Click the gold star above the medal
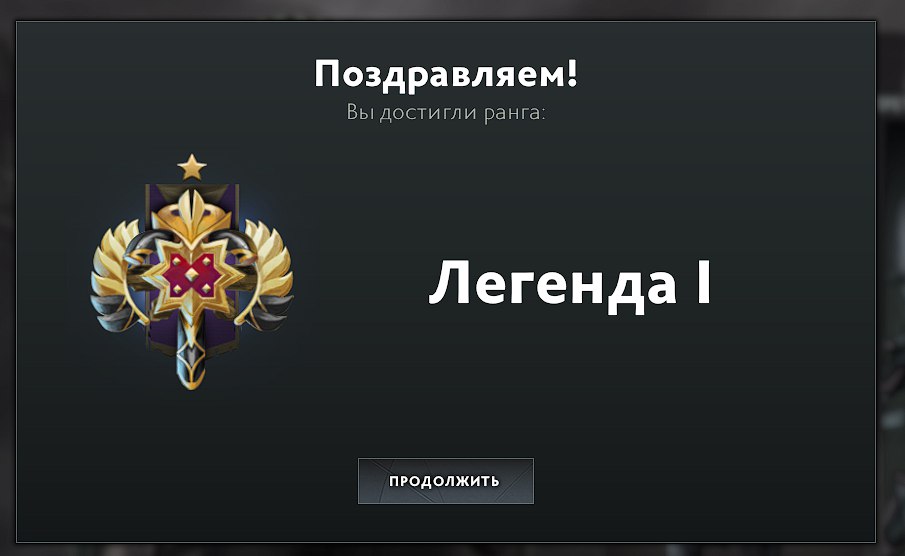This screenshot has width=905, height=556. pos(192,167)
